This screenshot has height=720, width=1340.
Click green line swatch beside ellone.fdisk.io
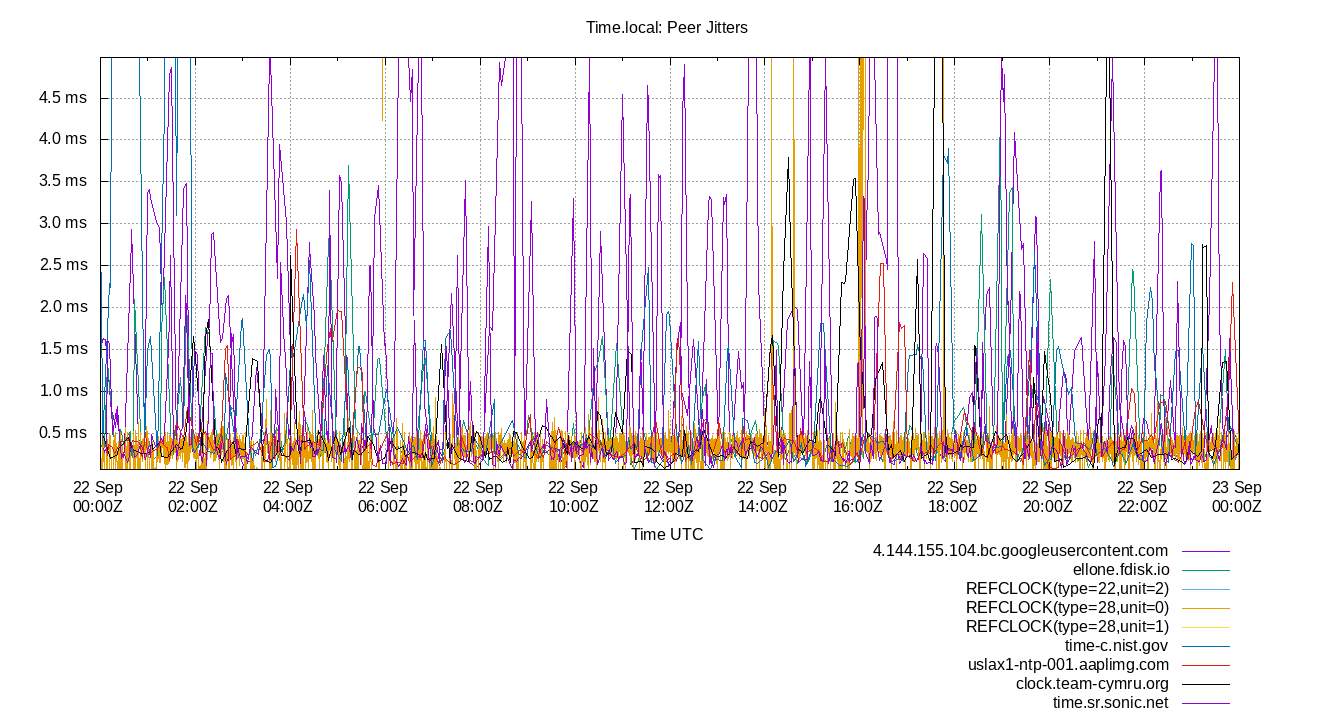click(x=1205, y=570)
